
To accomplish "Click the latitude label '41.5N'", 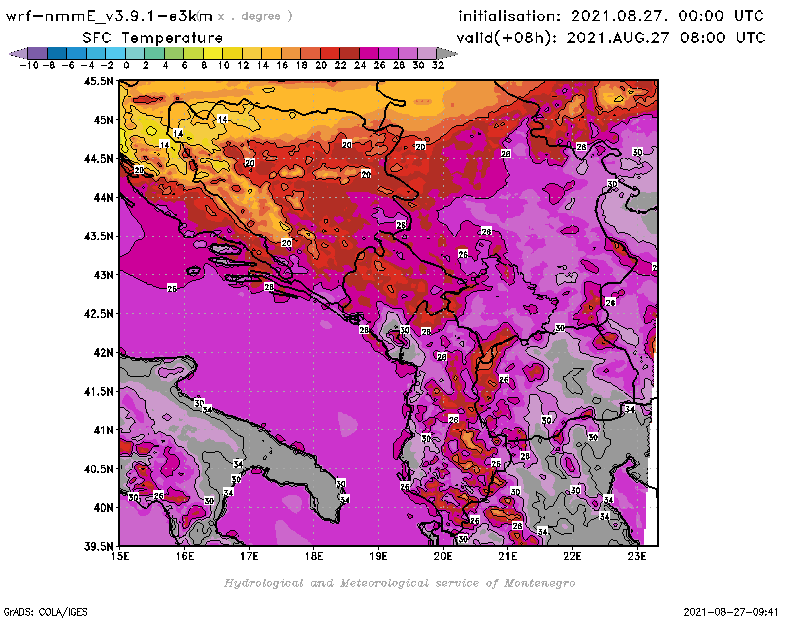I will [x=98, y=391].
